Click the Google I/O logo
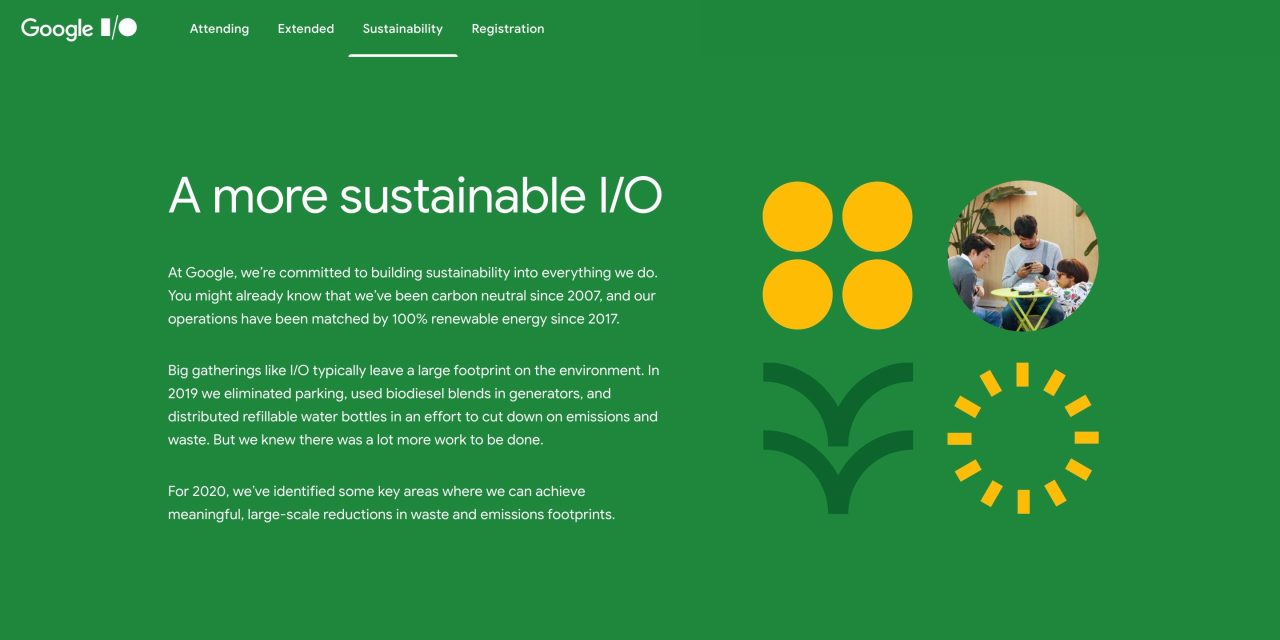1280x640 pixels. coord(79,29)
